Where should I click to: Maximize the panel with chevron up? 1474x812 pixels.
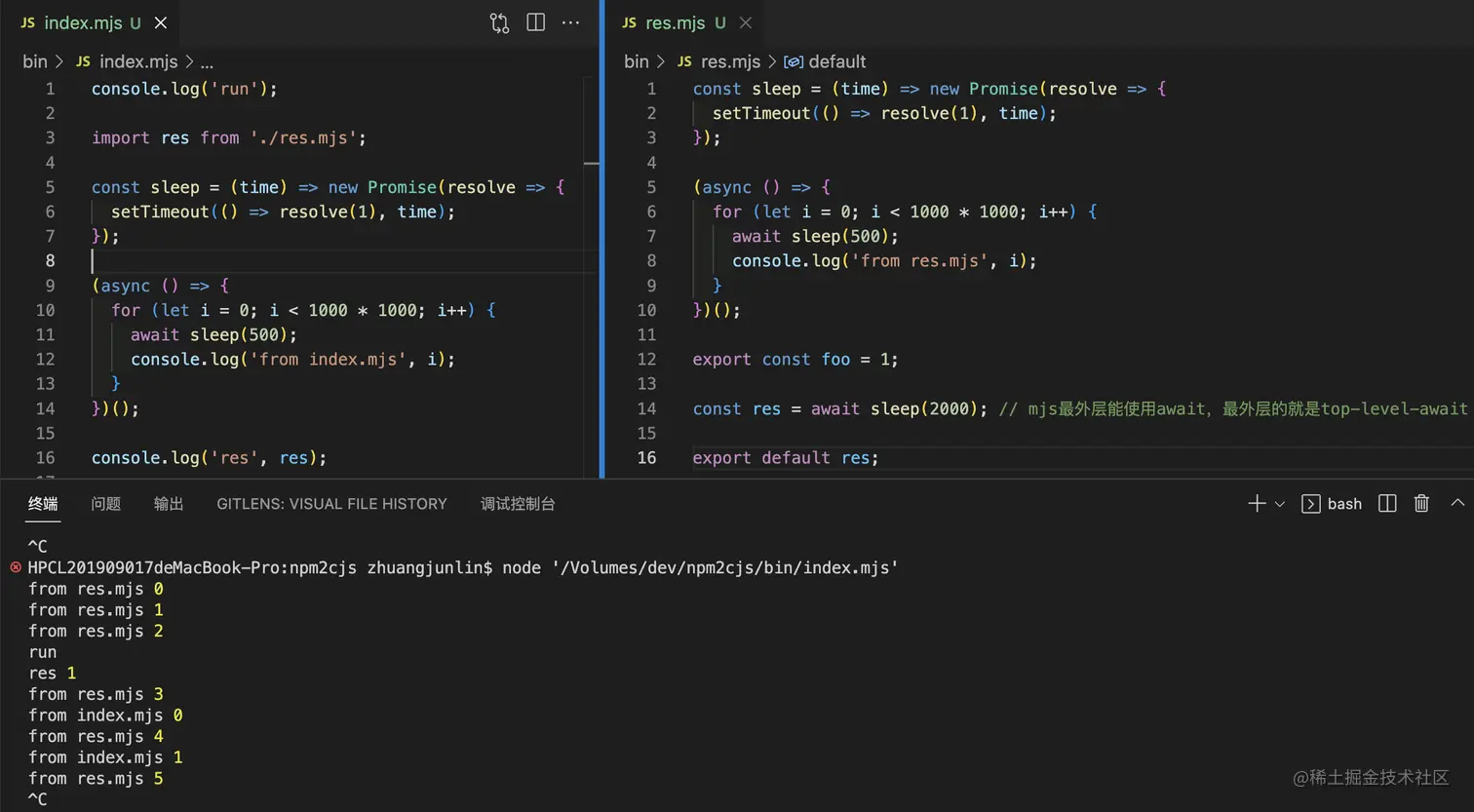[1457, 503]
